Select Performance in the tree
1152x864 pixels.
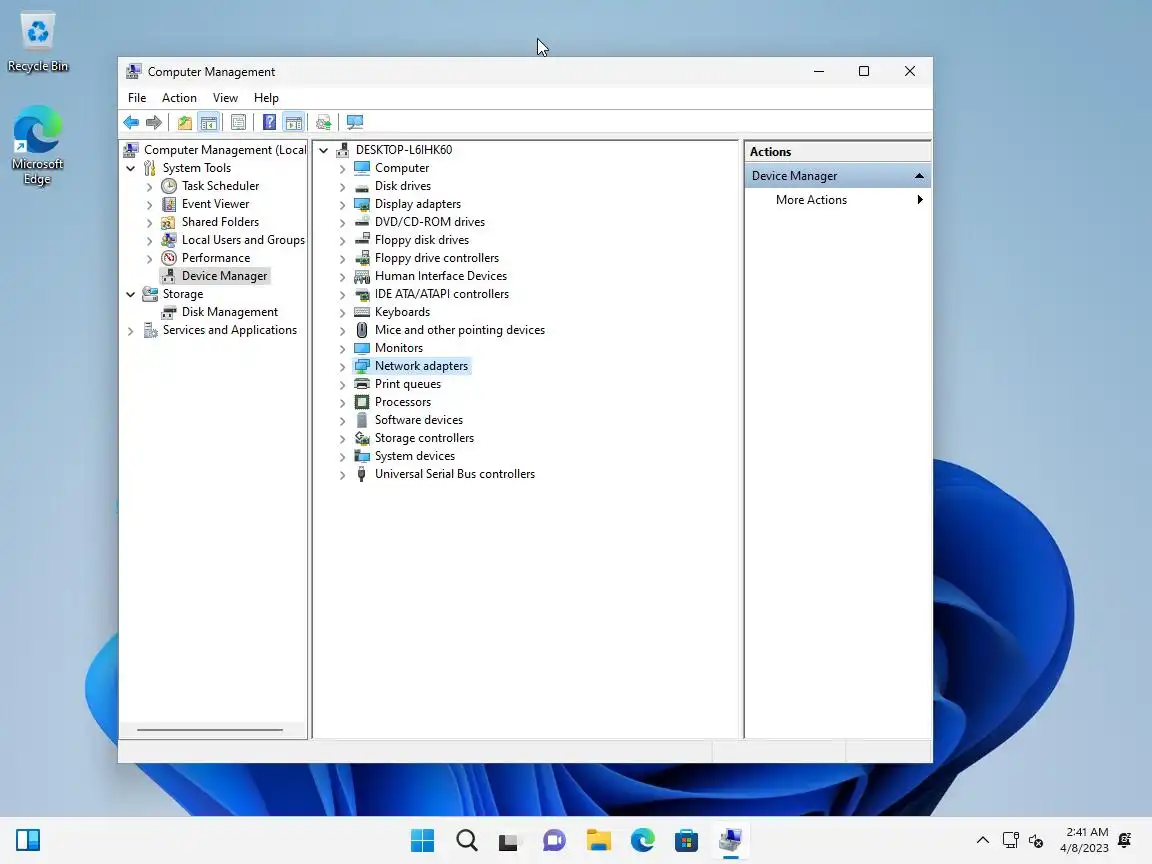pos(216,258)
